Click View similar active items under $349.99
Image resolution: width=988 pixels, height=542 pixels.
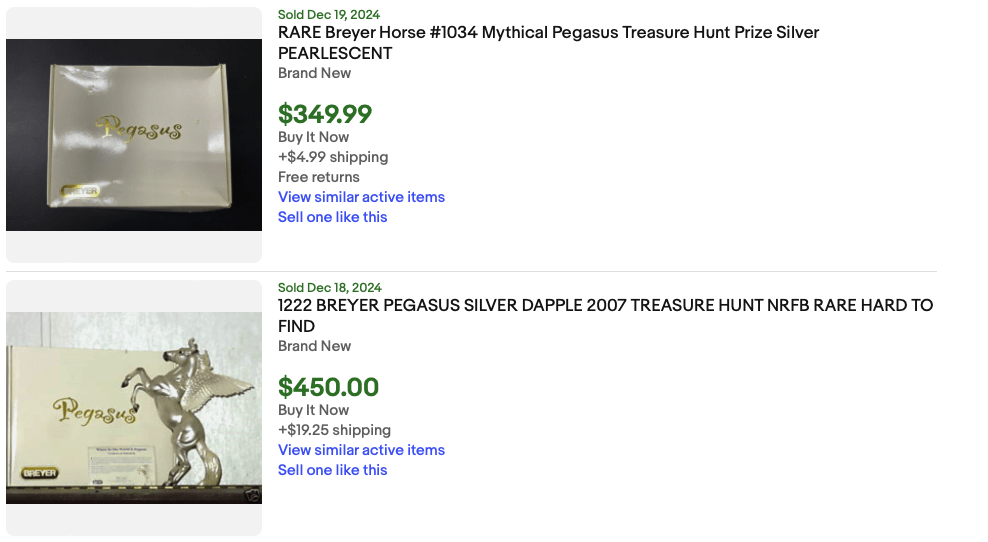361,197
